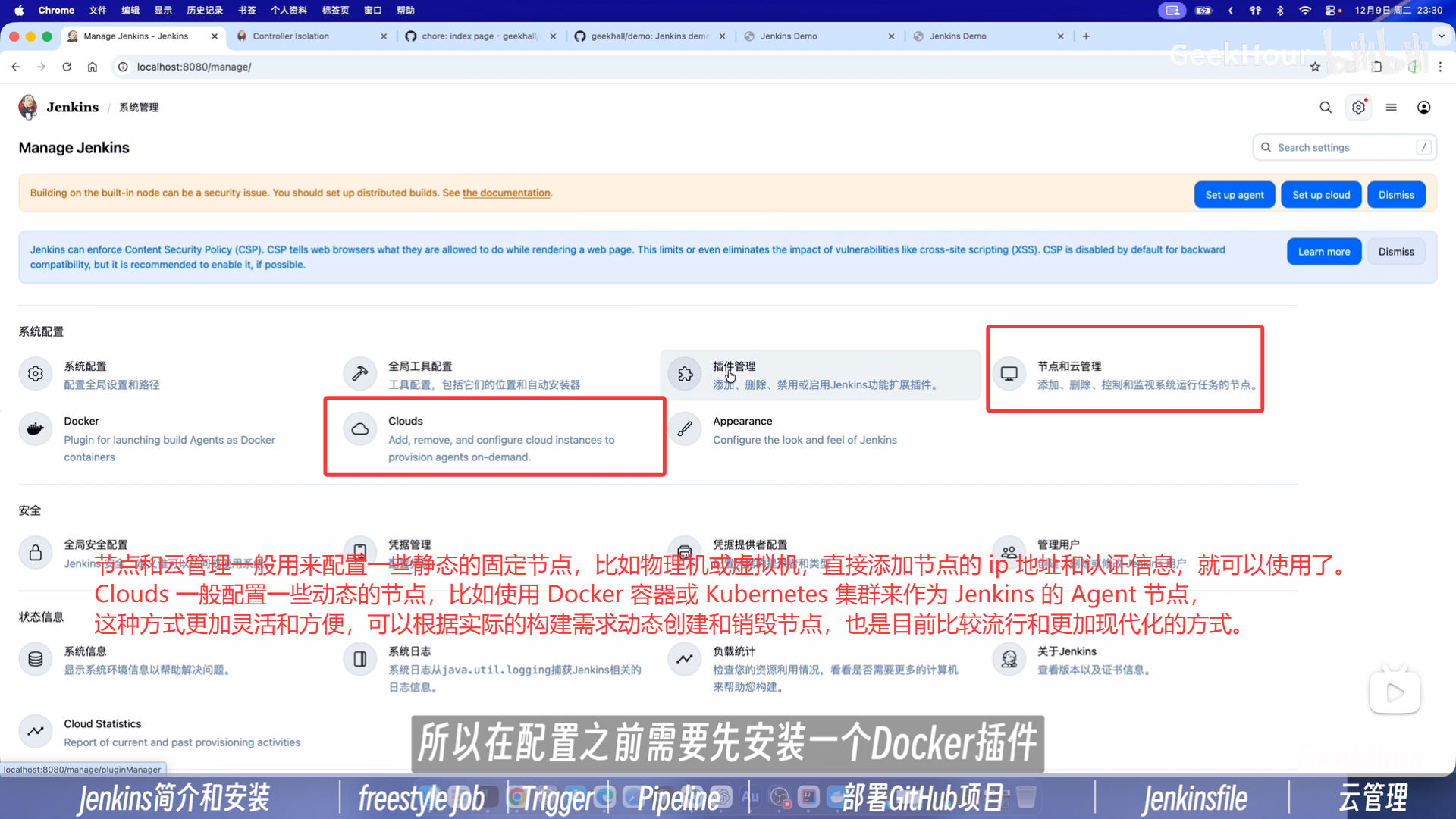
Task: Click the Clouds cloud icon
Action: pyautogui.click(x=360, y=429)
